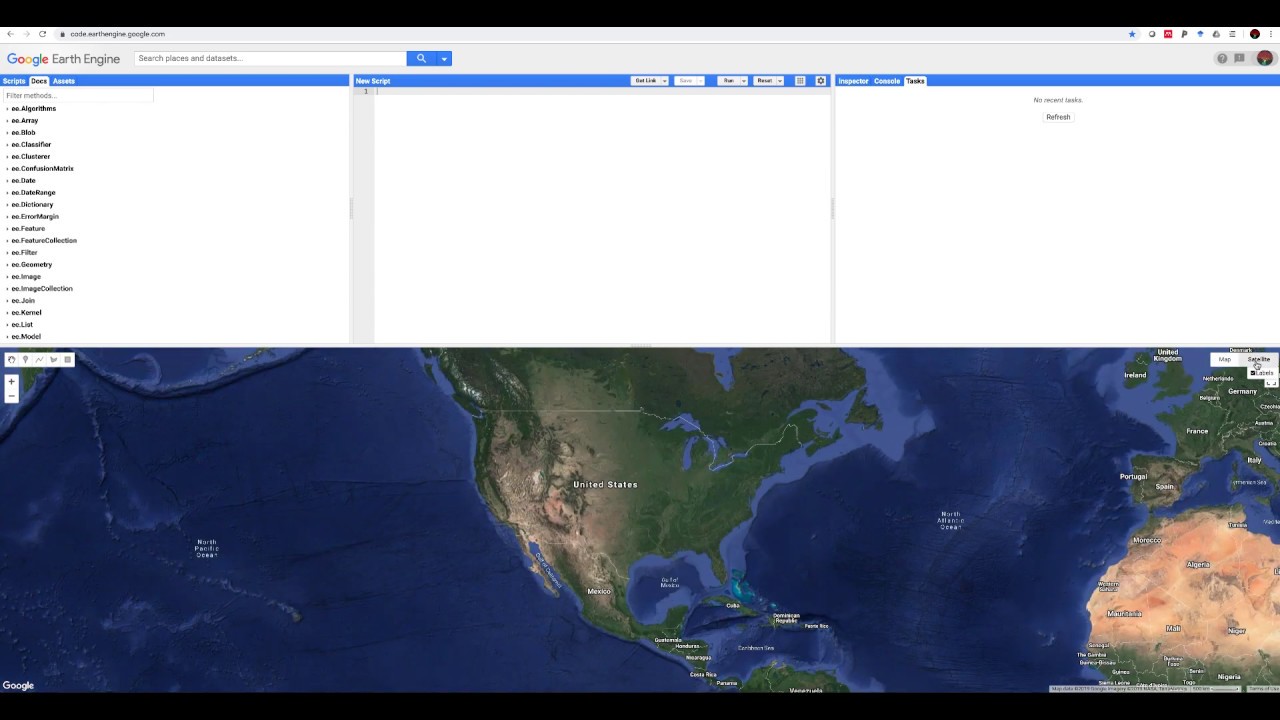This screenshot has width=1280, height=720.
Task: Select ee.Geometry in the docs list
Action: pyautogui.click(x=32, y=265)
